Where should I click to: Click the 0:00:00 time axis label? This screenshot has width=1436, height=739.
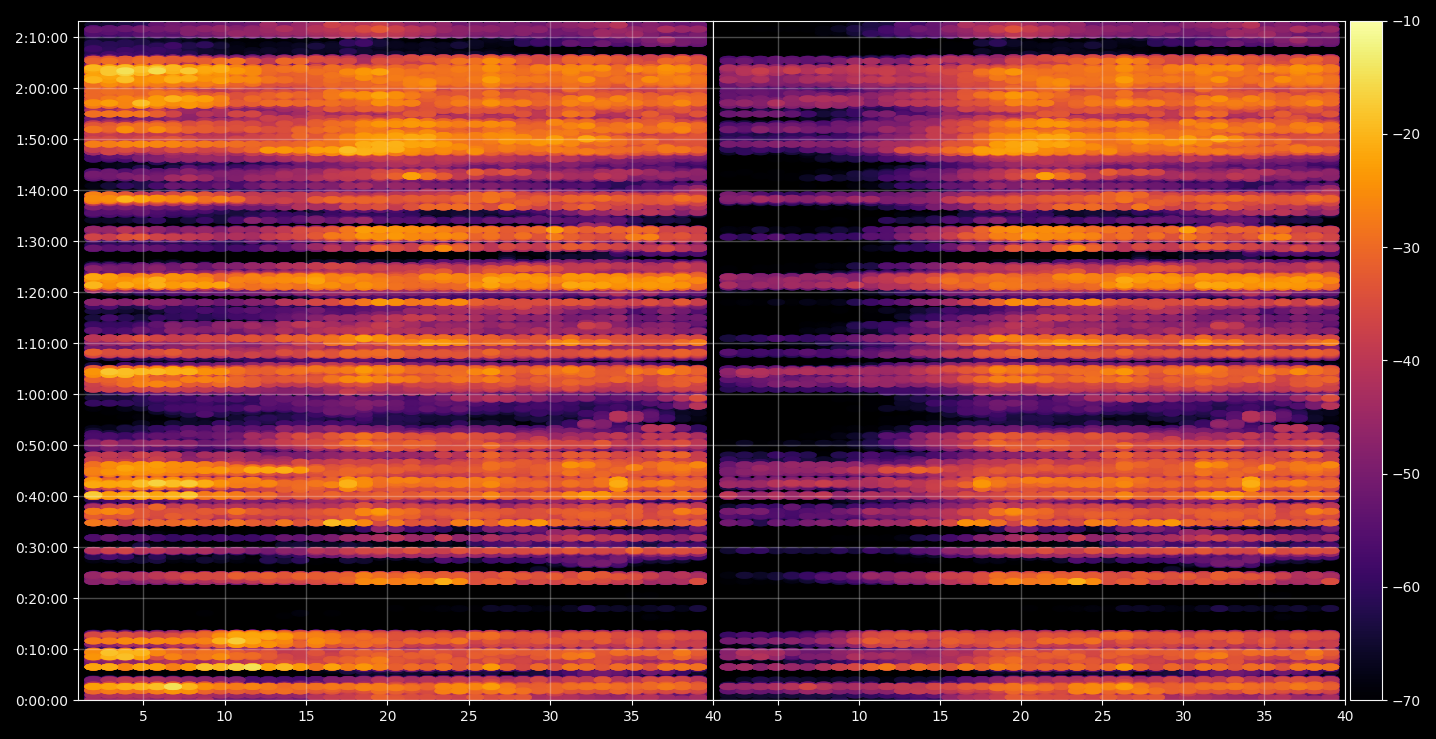[42, 700]
